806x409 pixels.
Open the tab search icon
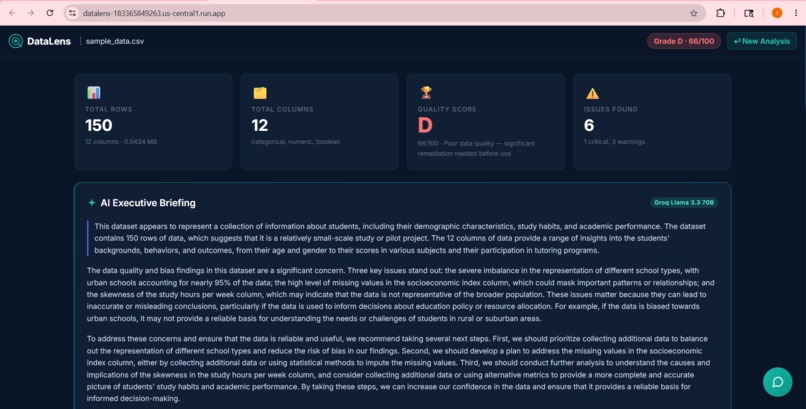(749, 13)
